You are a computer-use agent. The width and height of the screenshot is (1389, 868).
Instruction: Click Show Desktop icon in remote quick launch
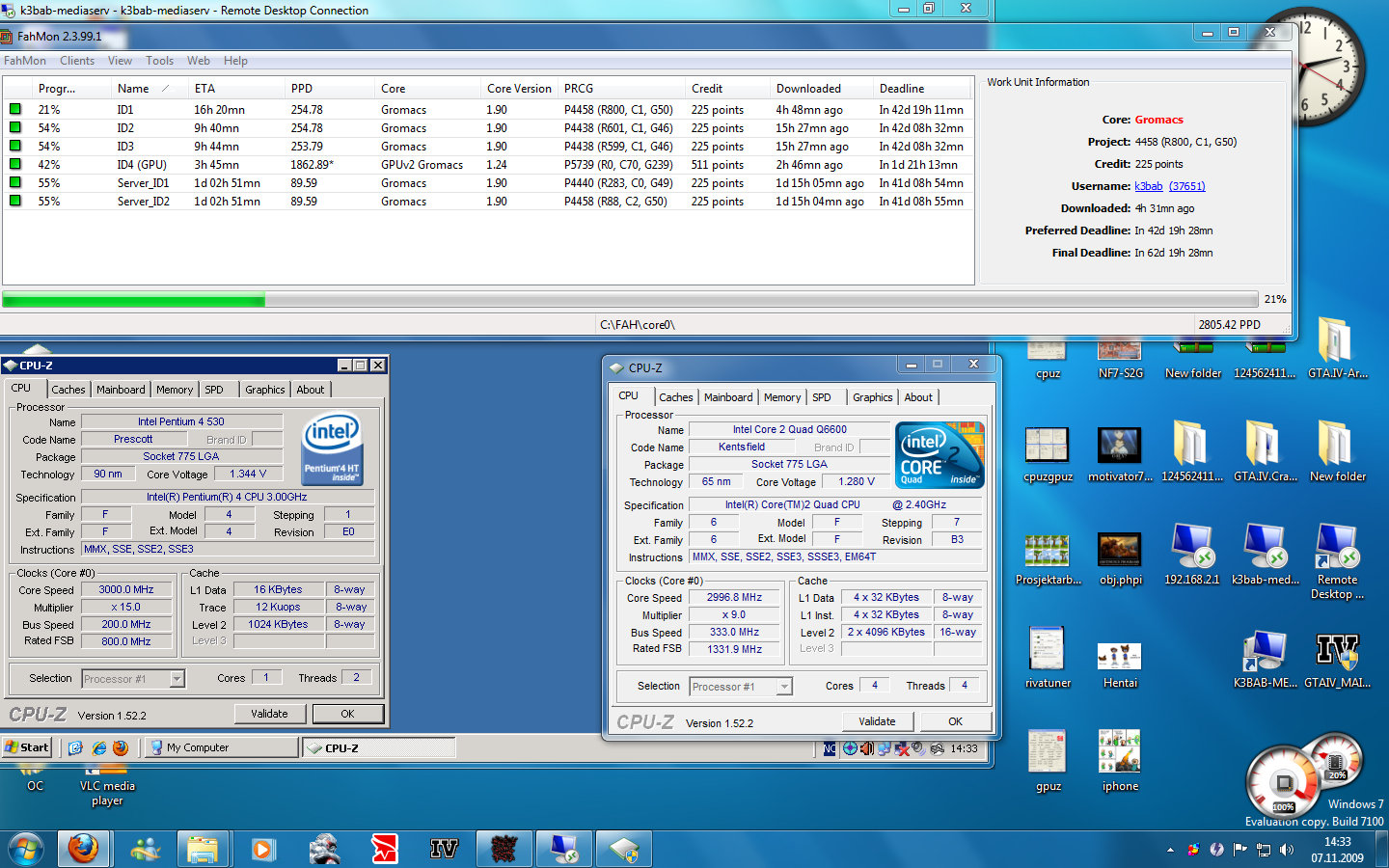(76, 747)
